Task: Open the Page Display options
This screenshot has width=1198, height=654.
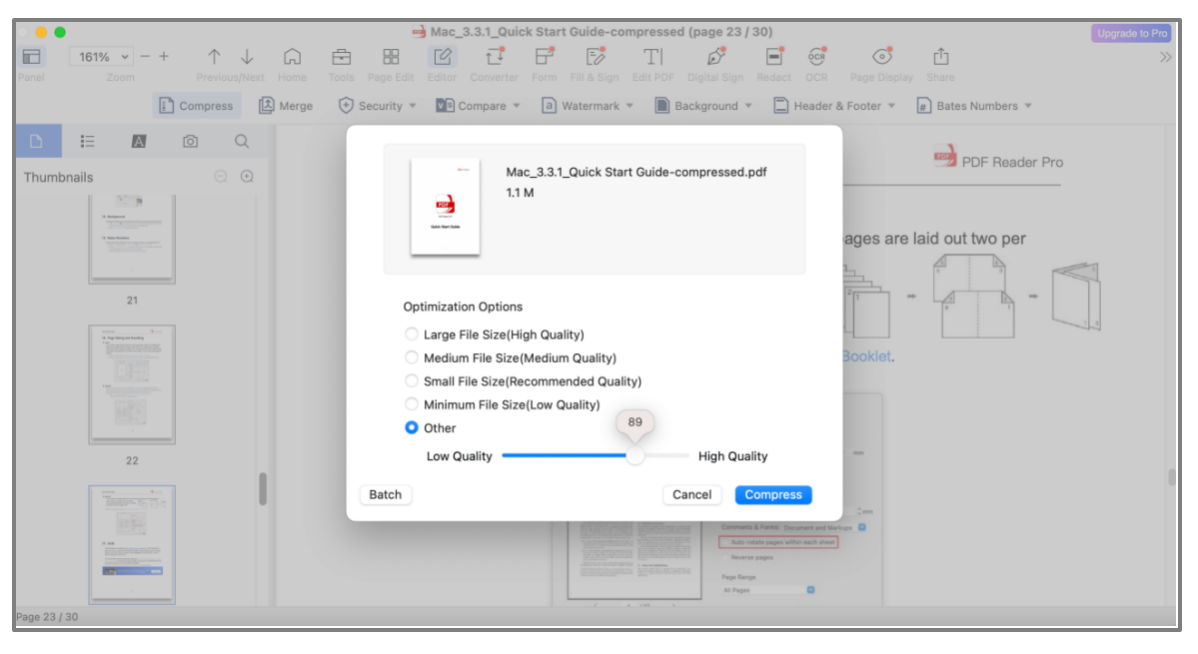Action: click(882, 57)
